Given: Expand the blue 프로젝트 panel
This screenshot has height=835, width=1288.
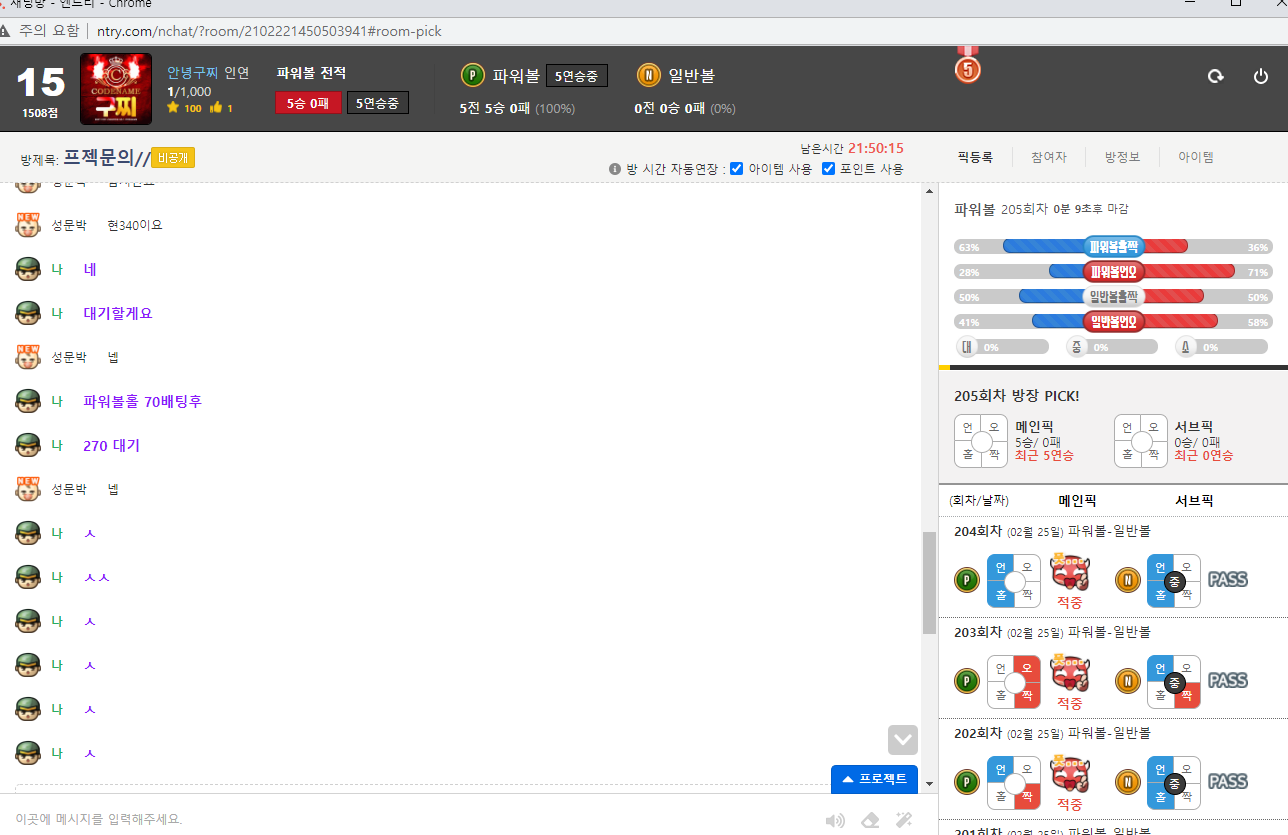Looking at the screenshot, I should [874, 779].
